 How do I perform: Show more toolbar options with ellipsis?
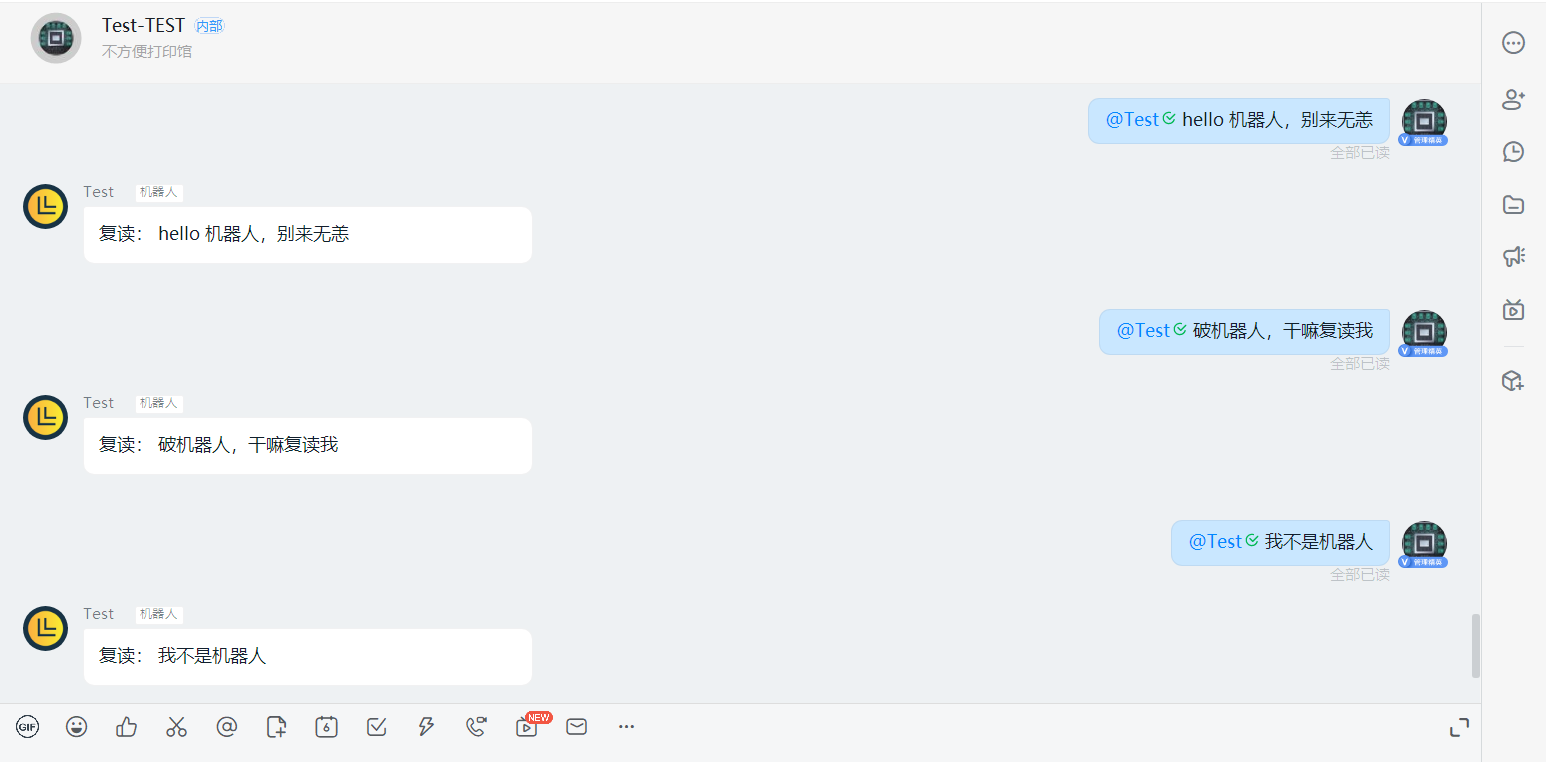coord(627,727)
